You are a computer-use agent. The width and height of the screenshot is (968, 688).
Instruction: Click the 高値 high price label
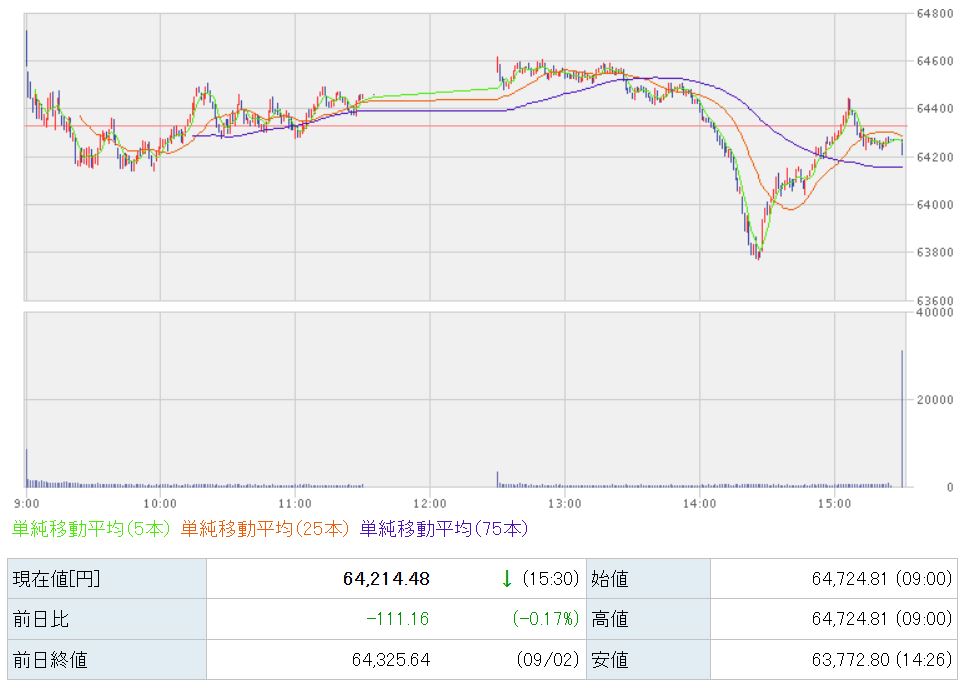click(x=610, y=619)
